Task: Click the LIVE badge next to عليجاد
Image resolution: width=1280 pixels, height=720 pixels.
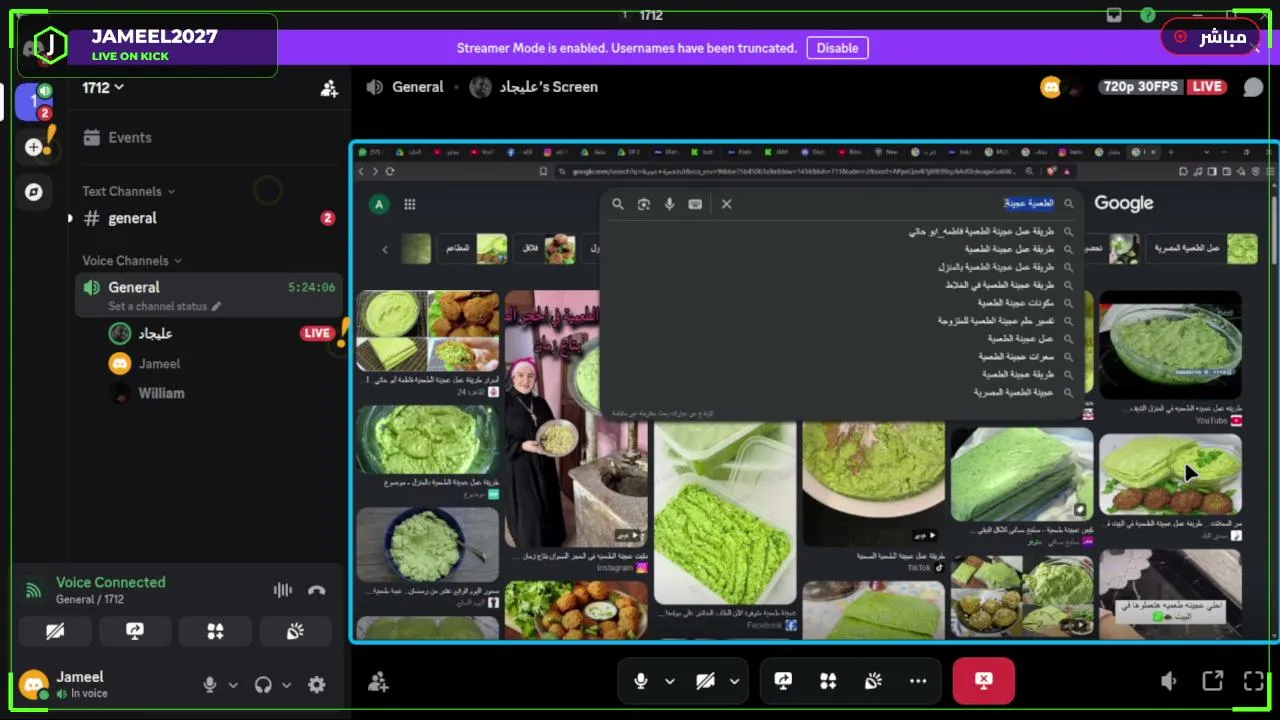Action: [x=317, y=333]
